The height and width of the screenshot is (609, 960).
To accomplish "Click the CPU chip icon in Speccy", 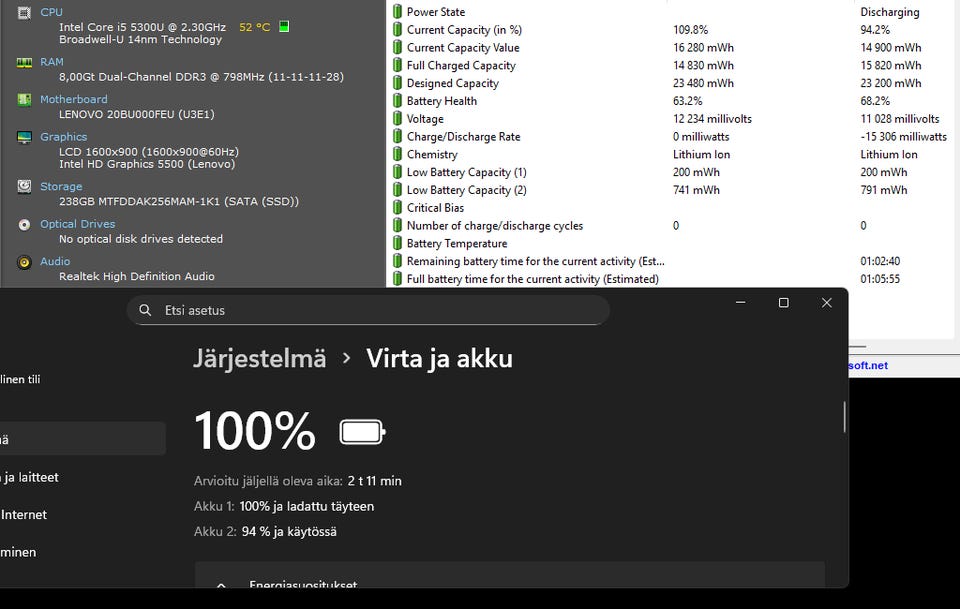I will point(24,13).
